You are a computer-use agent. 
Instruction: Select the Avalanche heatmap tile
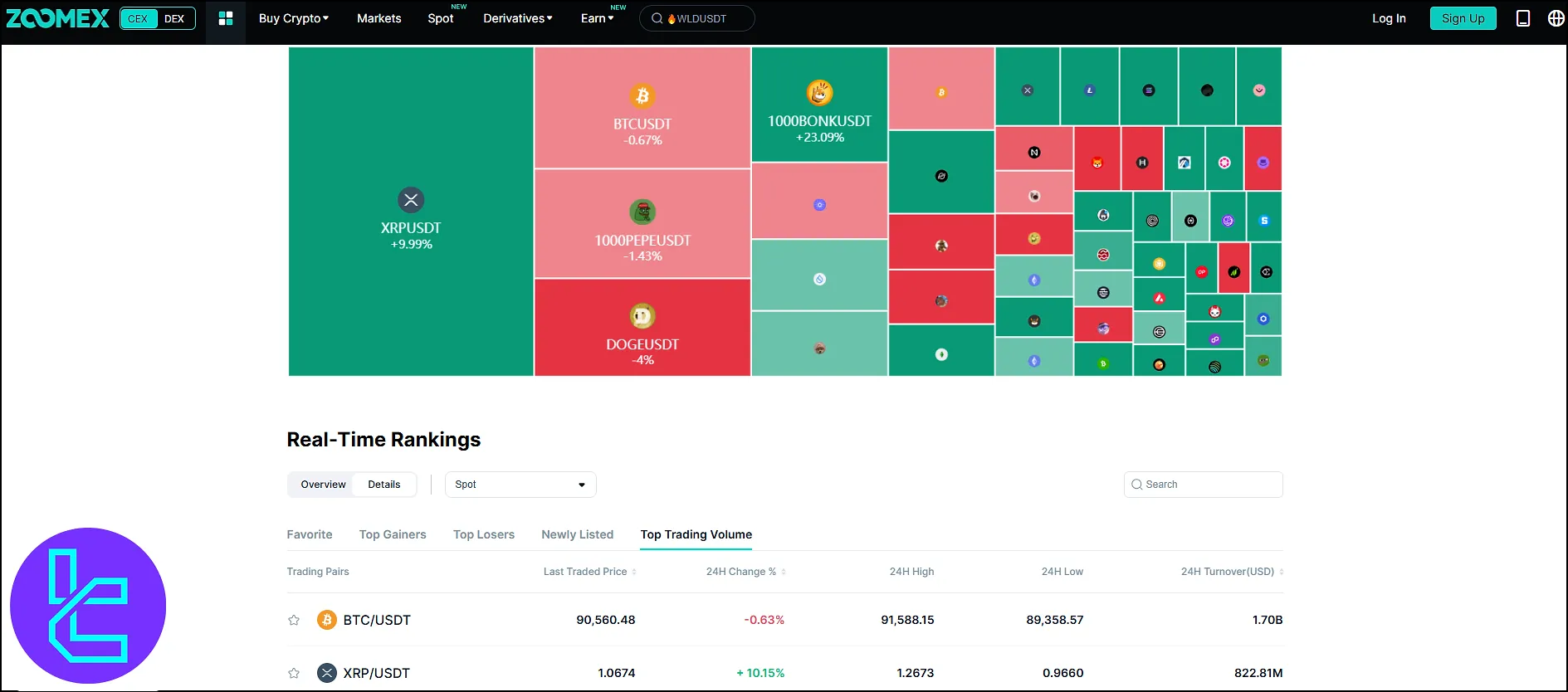coord(1159,295)
